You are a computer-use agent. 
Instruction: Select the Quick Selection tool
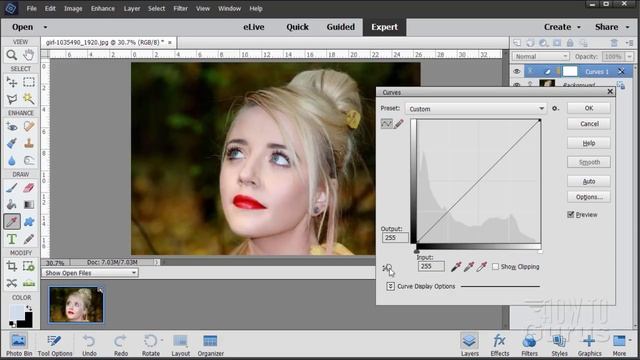pyautogui.click(x=29, y=99)
